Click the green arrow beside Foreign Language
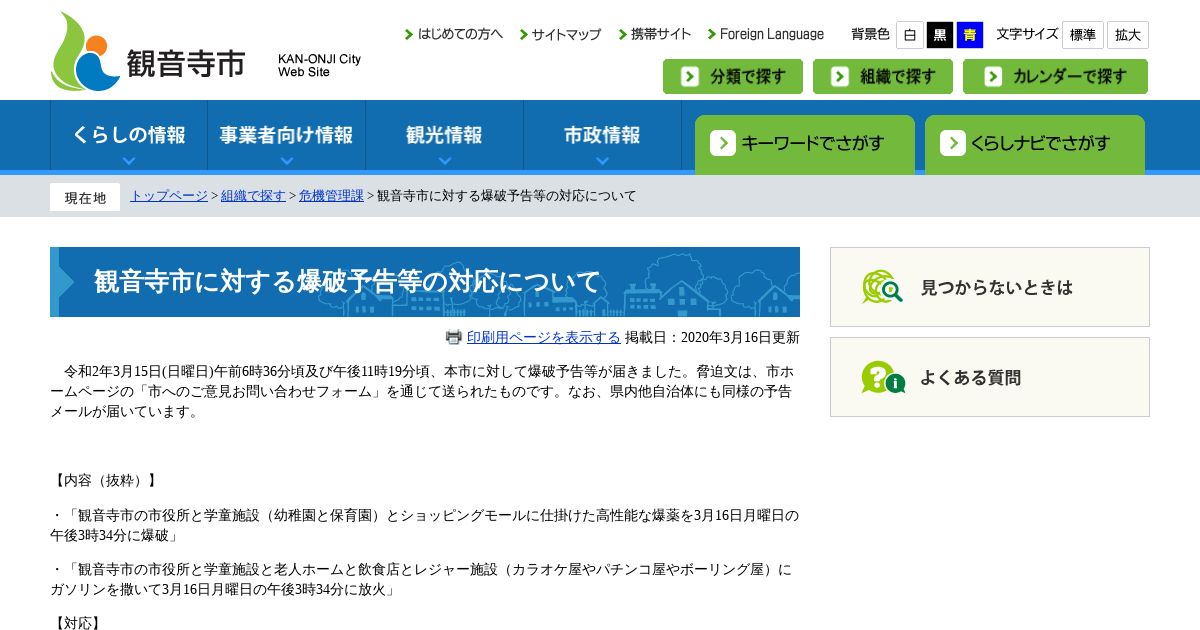Screen dimensions: 1200x630 (x=712, y=35)
